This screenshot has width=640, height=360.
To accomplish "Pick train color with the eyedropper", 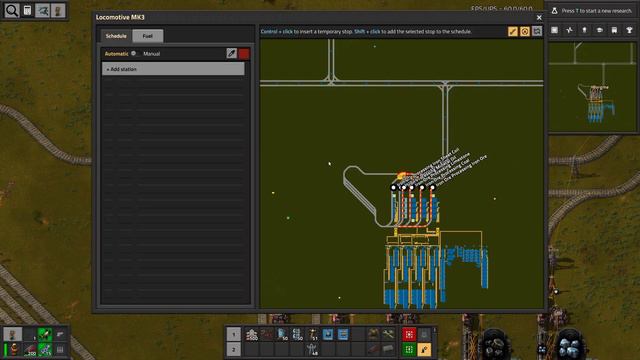I will tap(231, 53).
